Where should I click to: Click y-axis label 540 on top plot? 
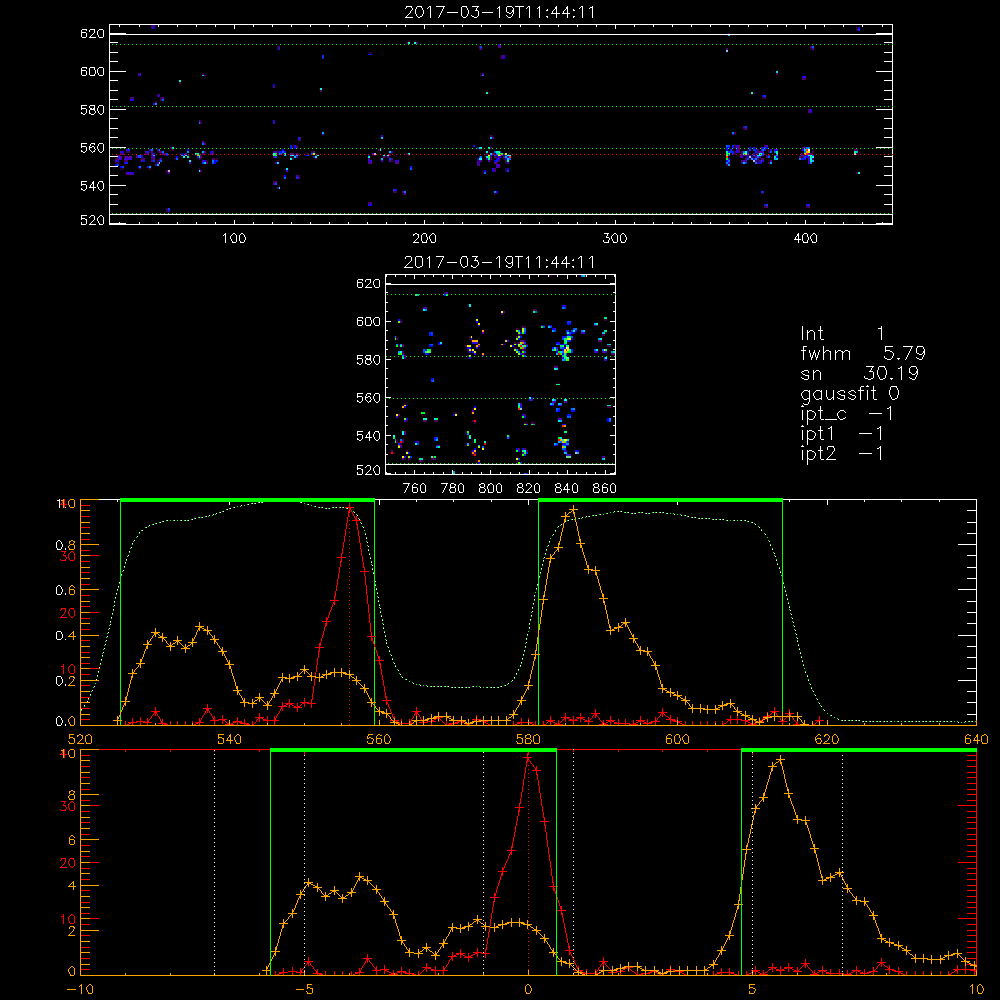[x=92, y=186]
